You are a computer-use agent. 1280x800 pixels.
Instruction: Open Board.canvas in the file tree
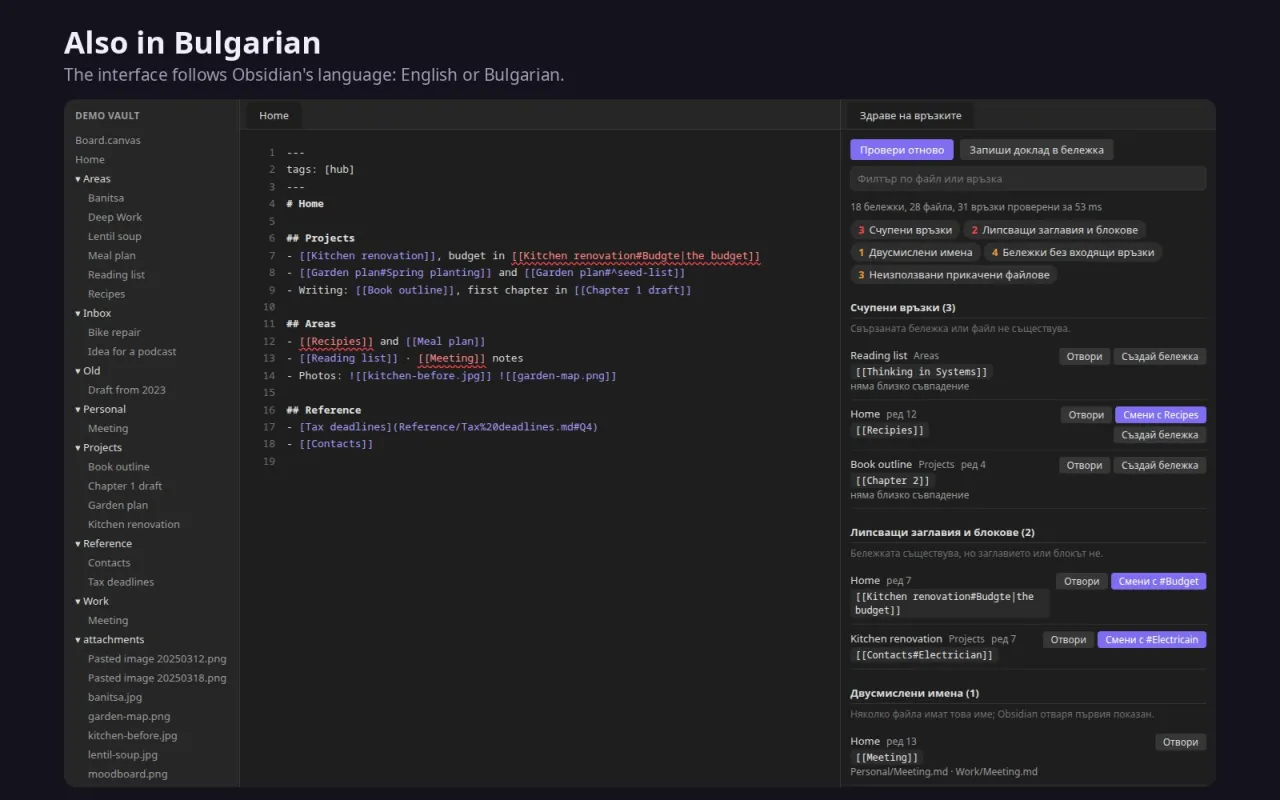point(108,141)
